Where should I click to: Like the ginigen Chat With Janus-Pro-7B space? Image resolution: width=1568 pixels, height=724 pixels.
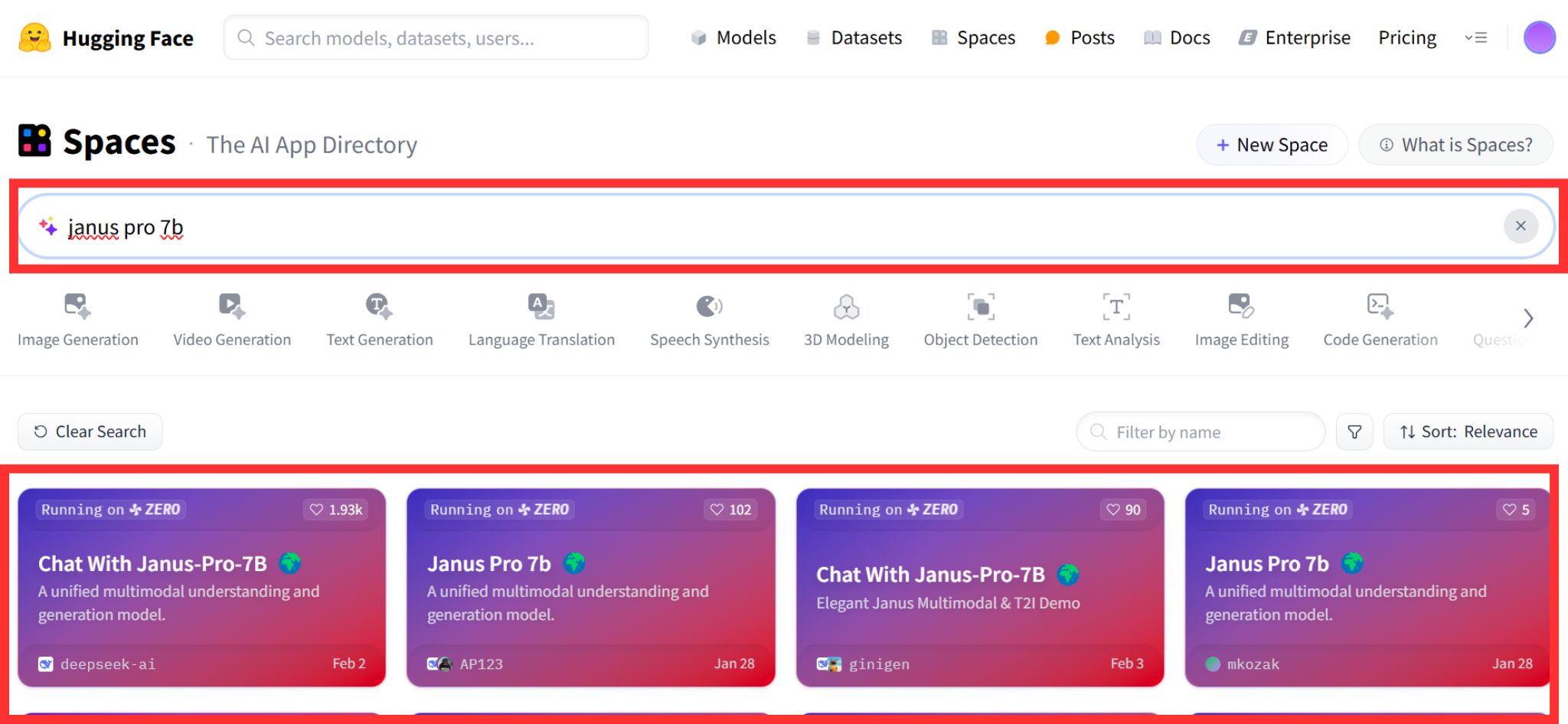coord(1123,510)
